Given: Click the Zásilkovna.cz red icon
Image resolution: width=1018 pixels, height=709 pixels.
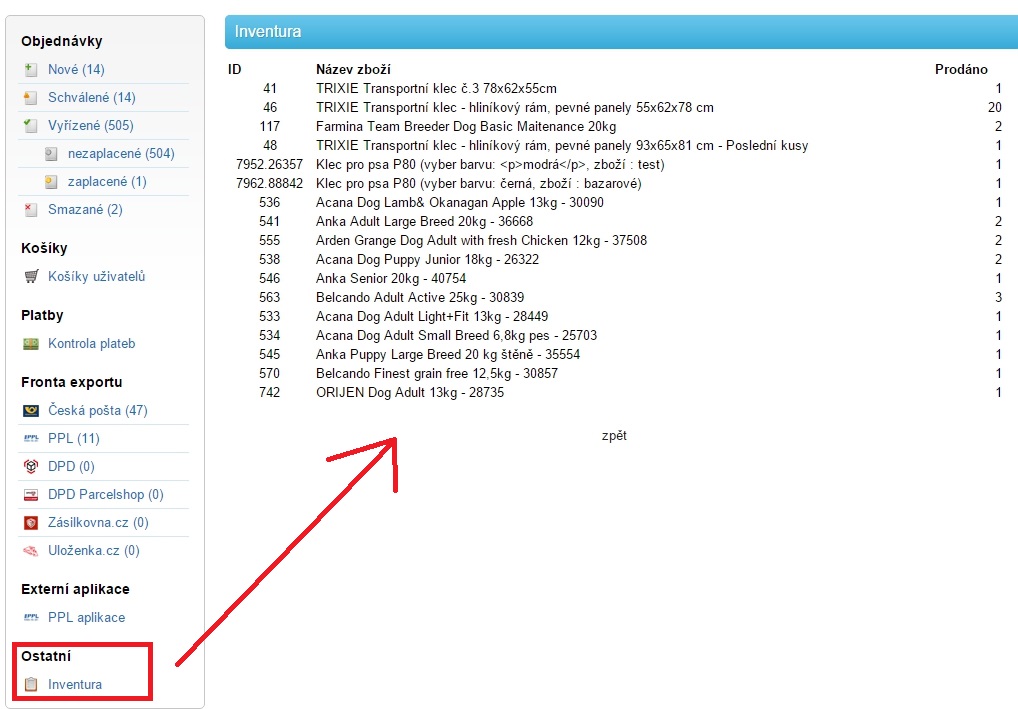Looking at the screenshot, I should [x=31, y=522].
